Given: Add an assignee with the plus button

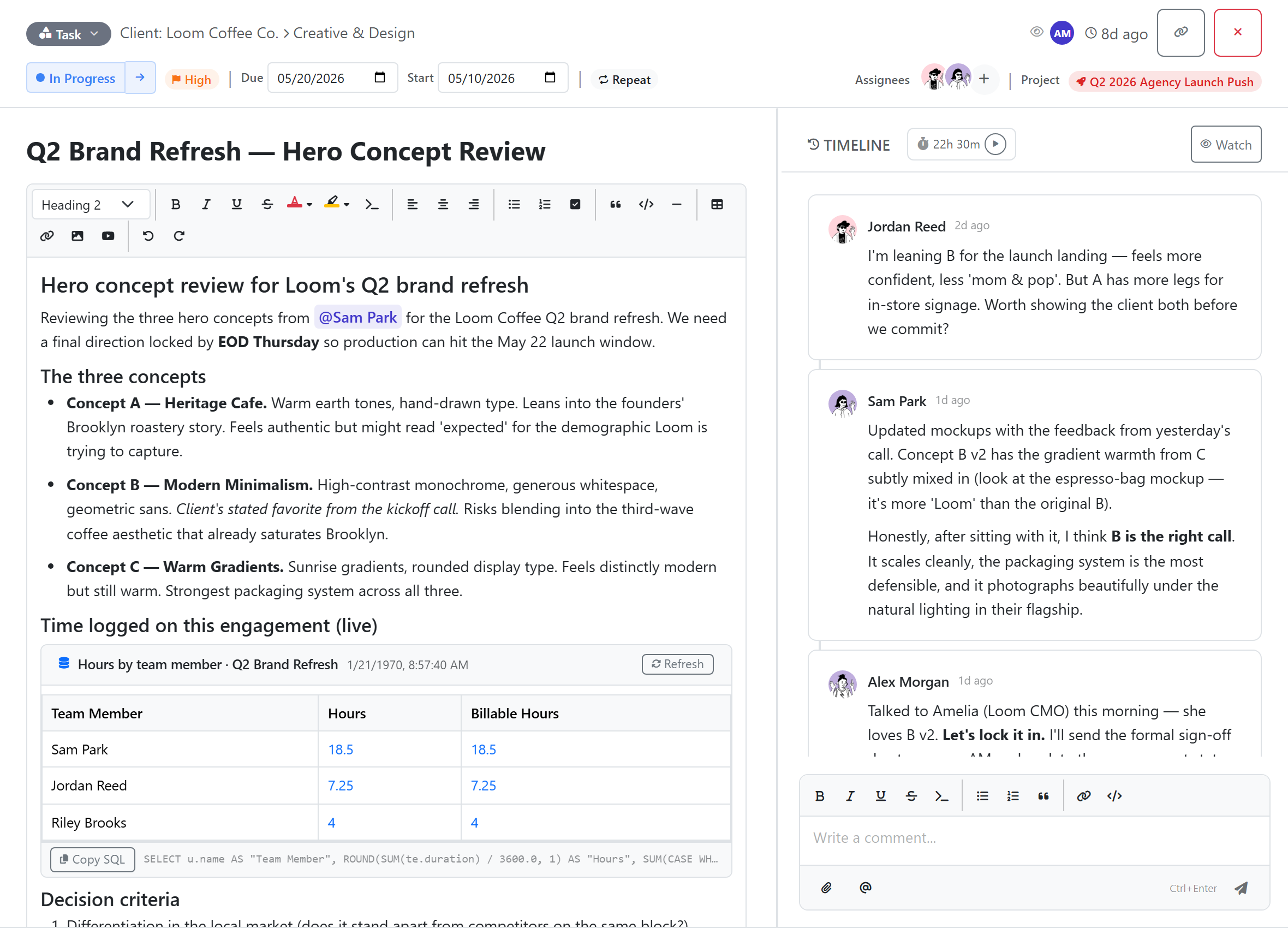Looking at the screenshot, I should (x=984, y=79).
